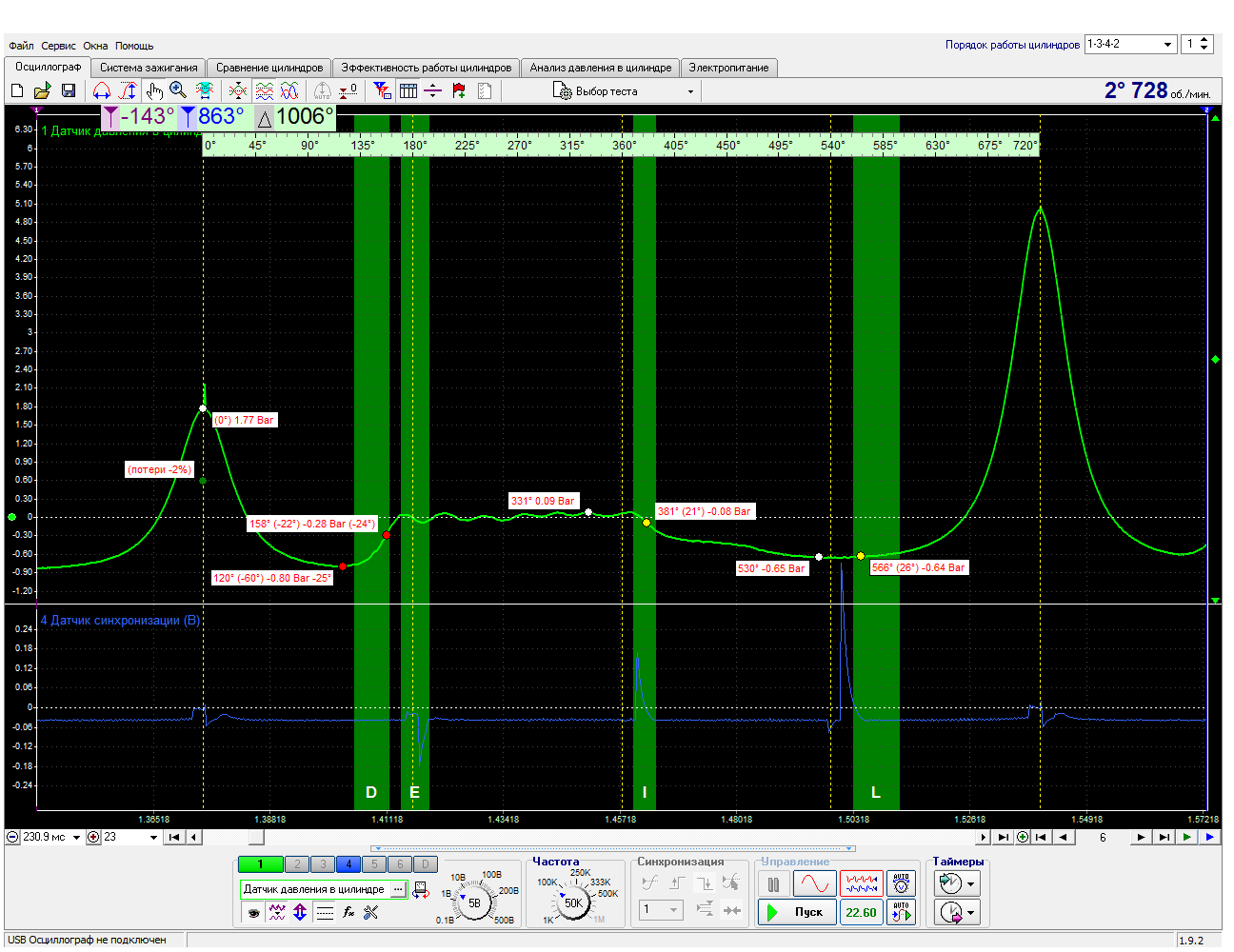Click the vertical measurement arrows icon
Viewport: 1234px width, 952px height.
(128, 90)
